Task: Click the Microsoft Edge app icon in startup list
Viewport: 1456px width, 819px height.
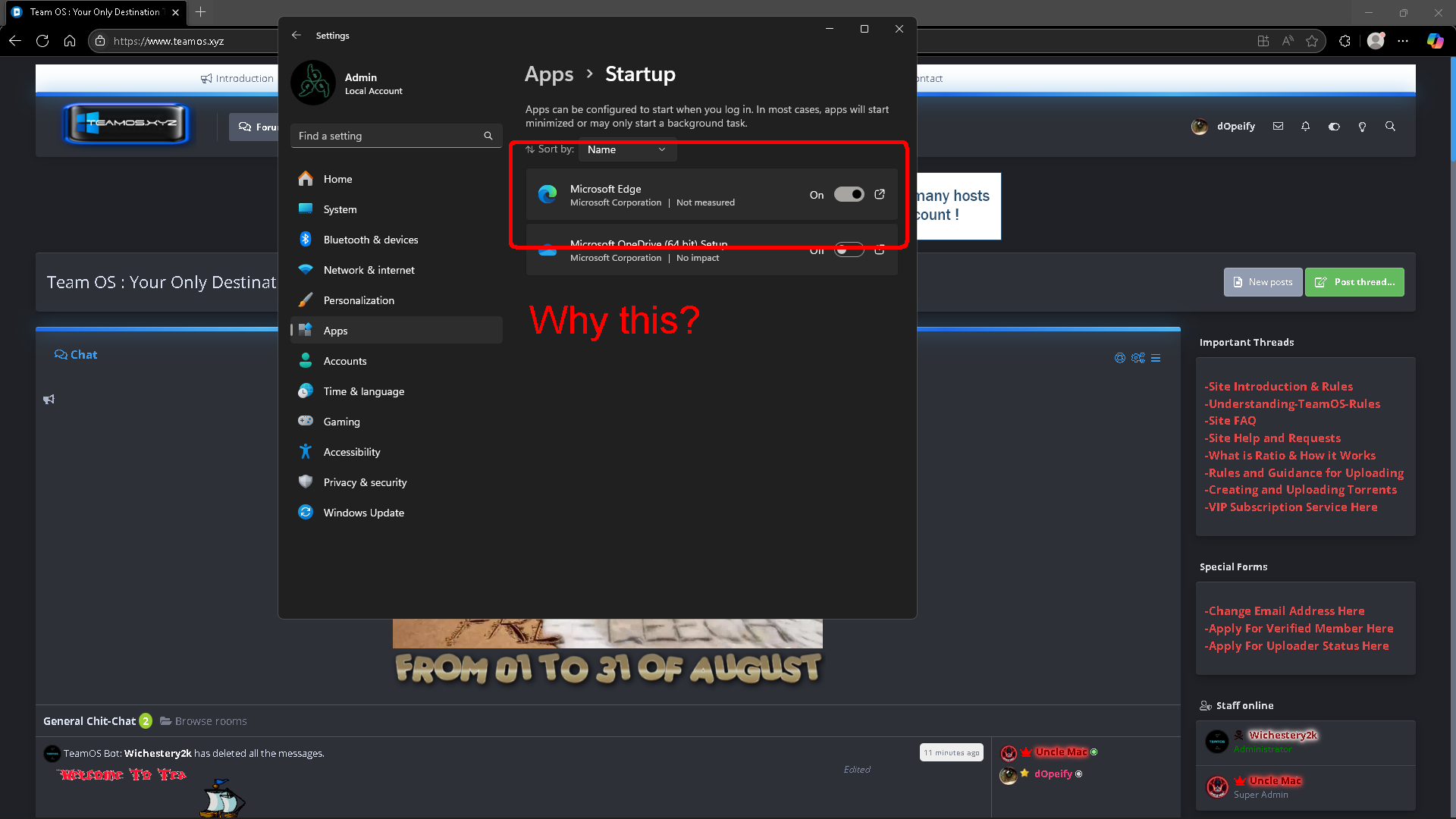Action: tap(548, 194)
